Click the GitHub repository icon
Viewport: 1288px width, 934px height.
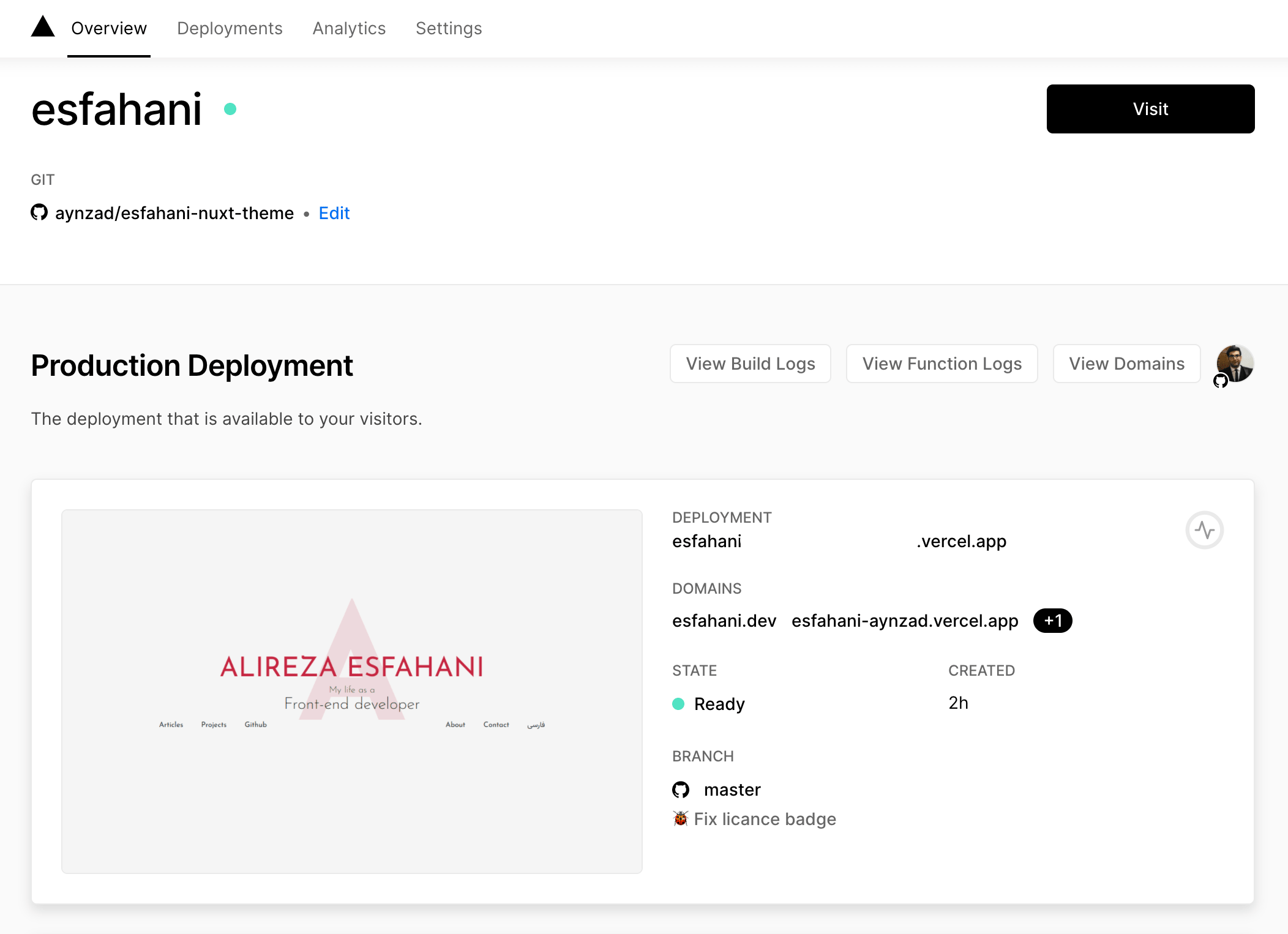point(40,212)
